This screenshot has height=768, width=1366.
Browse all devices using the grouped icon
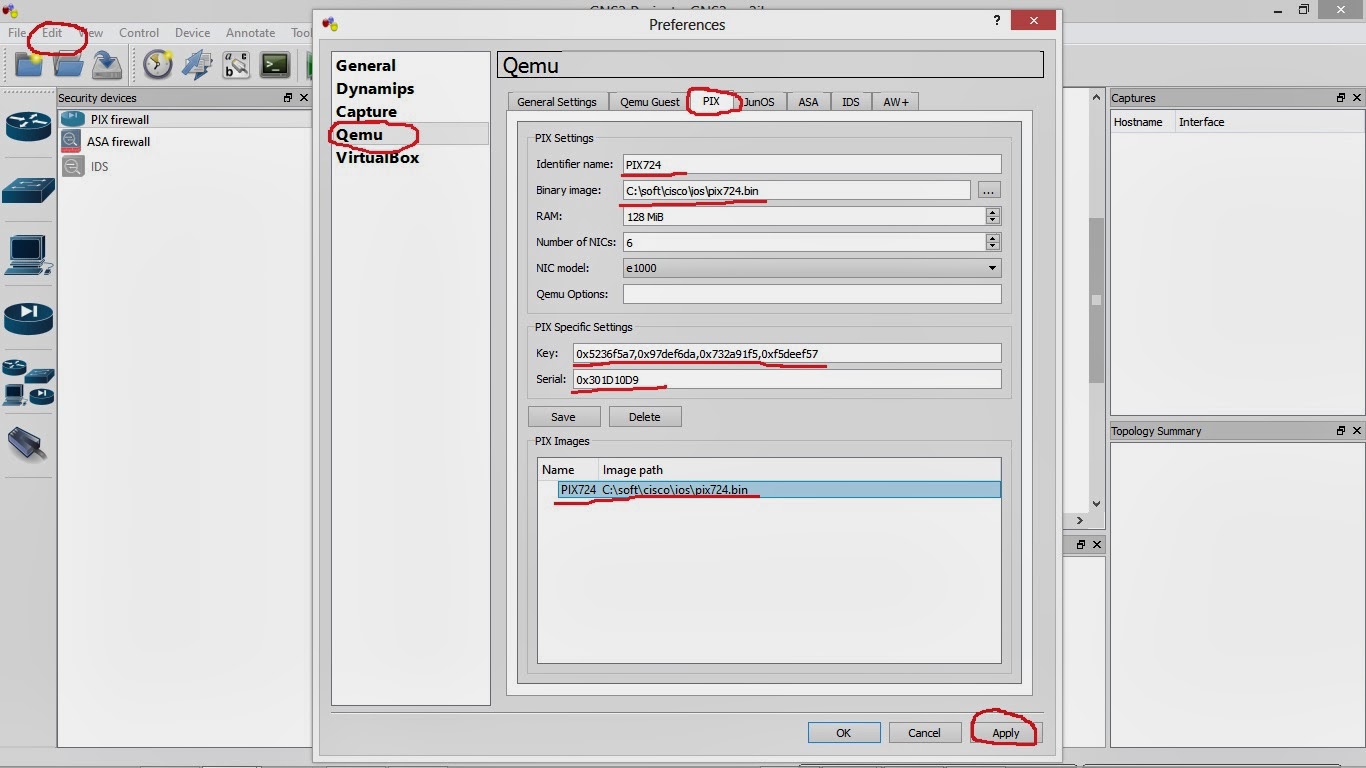point(28,383)
